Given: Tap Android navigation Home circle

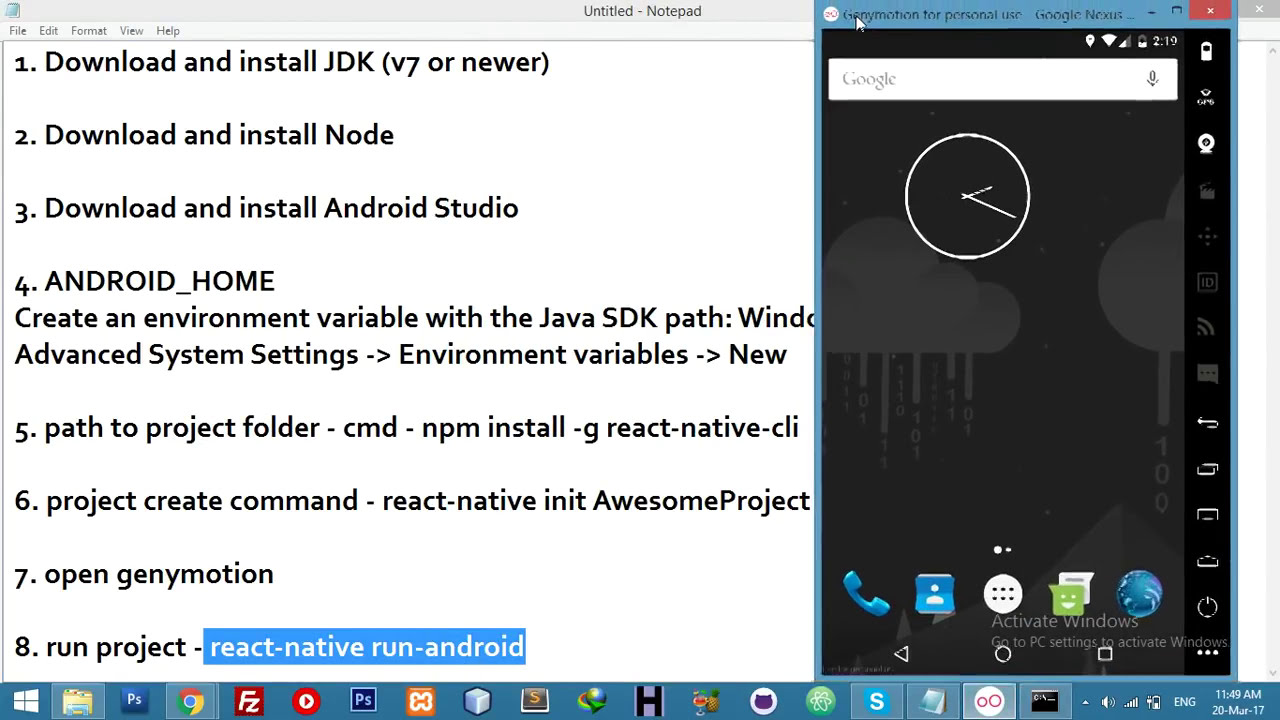Looking at the screenshot, I should point(1003,654).
